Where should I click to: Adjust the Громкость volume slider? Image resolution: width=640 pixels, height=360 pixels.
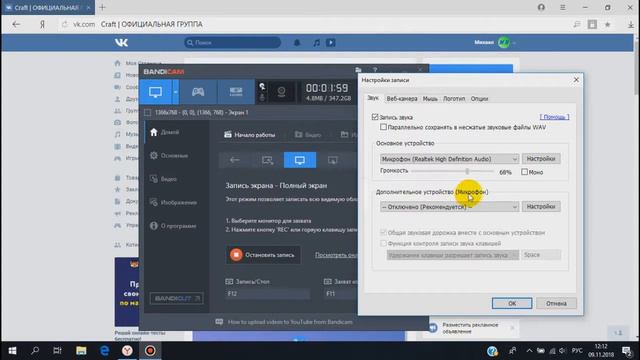[467, 171]
